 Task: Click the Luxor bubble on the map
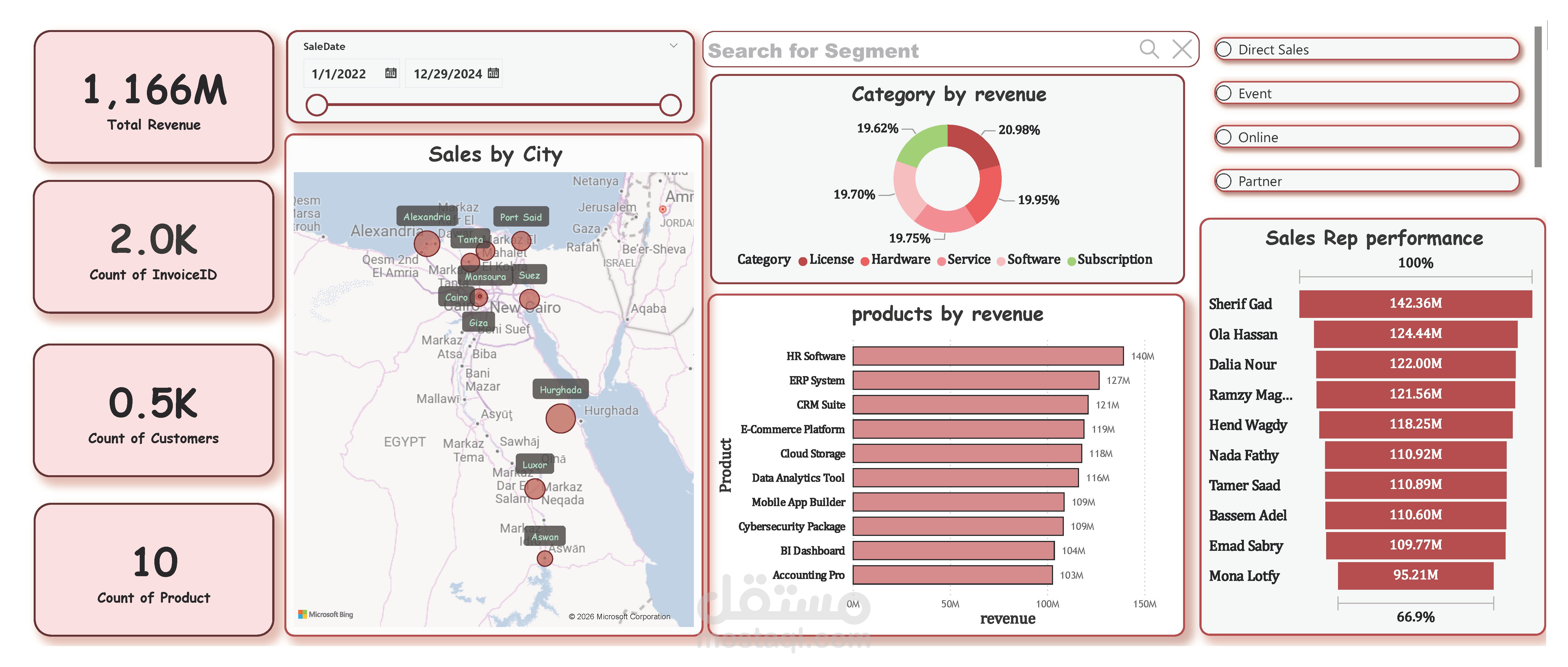click(x=535, y=488)
